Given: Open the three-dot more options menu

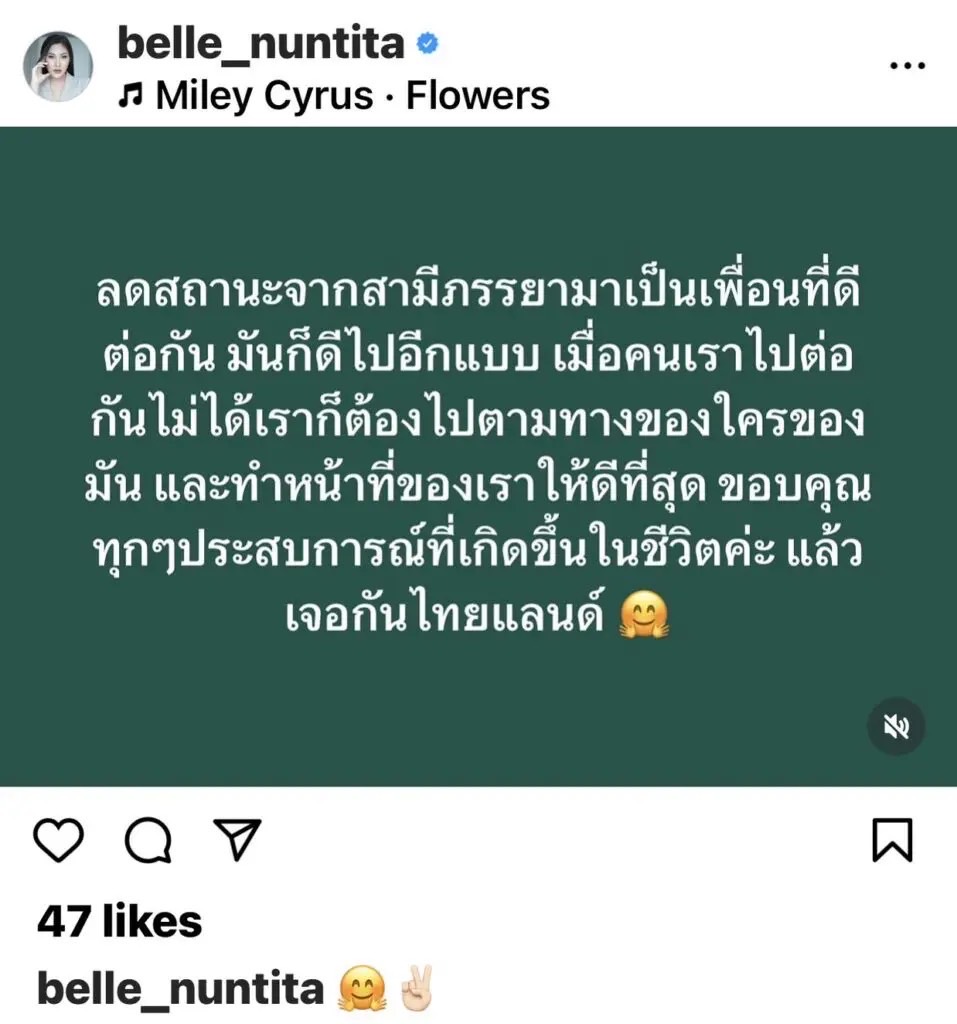Looking at the screenshot, I should (908, 65).
